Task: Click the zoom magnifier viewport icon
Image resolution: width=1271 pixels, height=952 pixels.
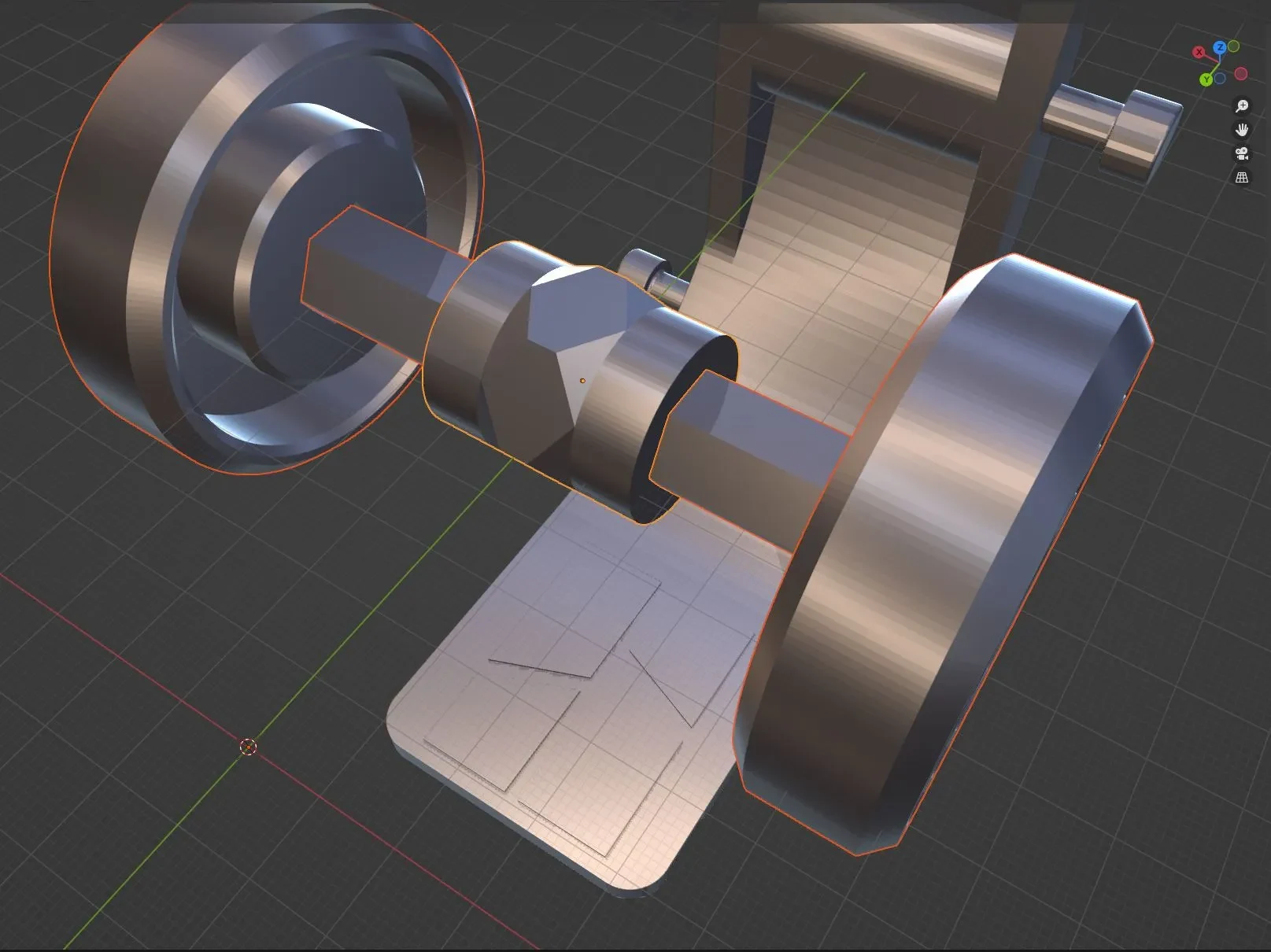Action: pos(1242,105)
